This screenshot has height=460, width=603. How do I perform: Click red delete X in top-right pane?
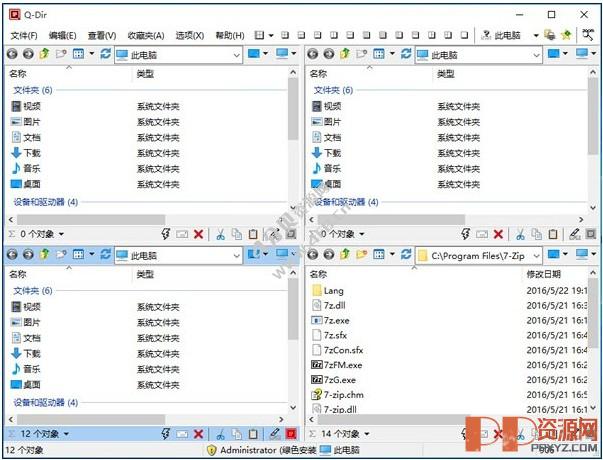pos(498,234)
